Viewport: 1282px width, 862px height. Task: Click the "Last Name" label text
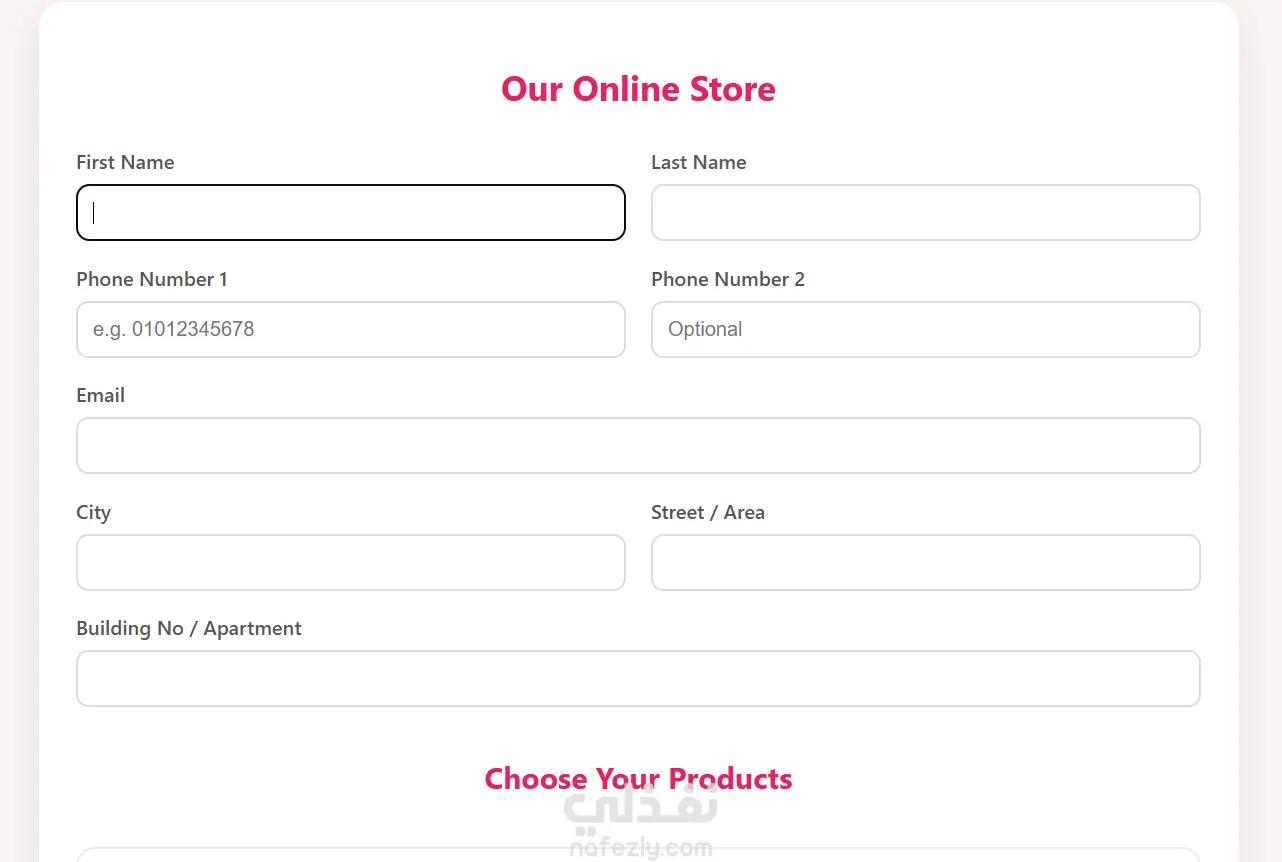tap(698, 162)
